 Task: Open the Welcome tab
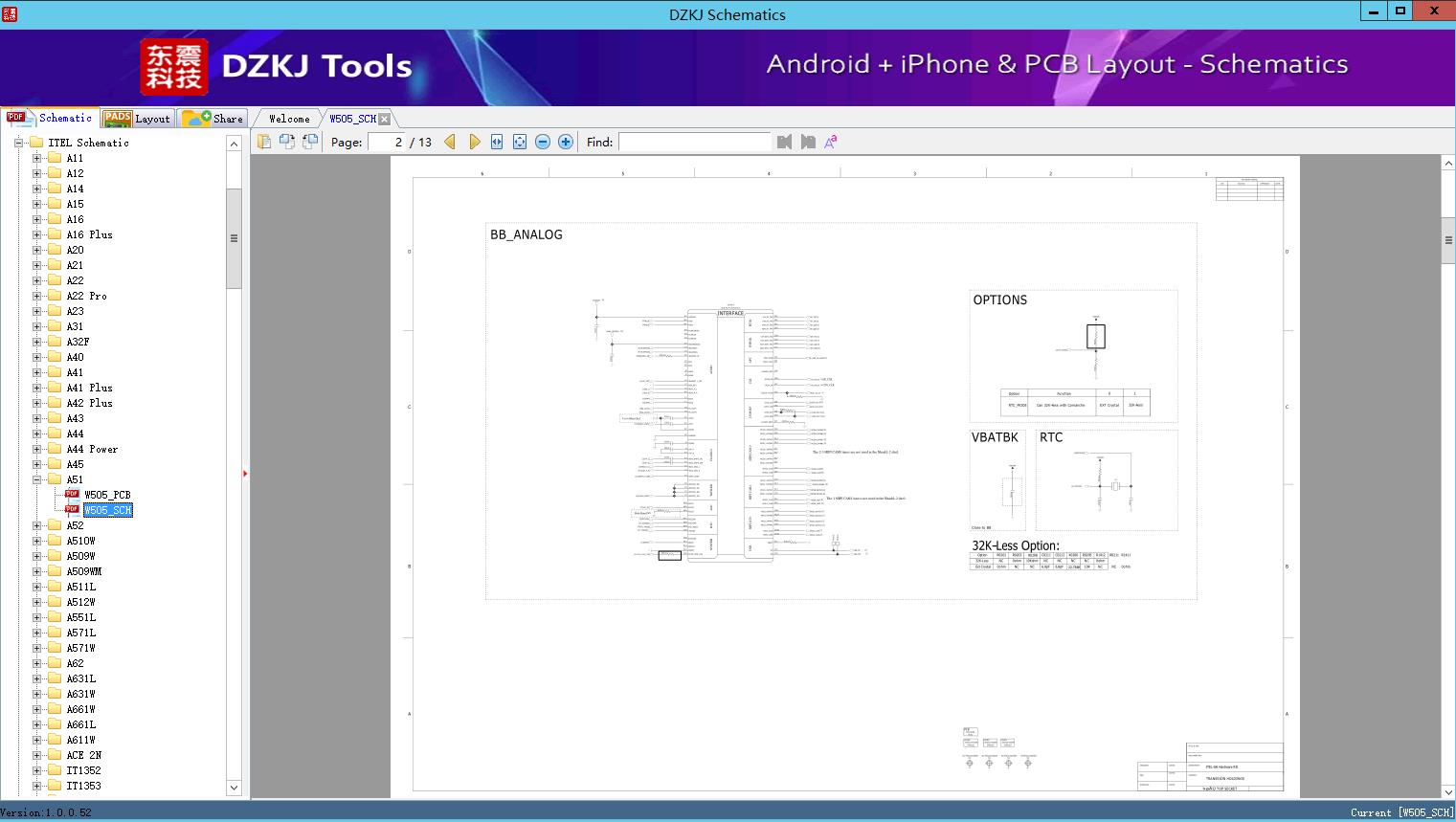(x=289, y=119)
